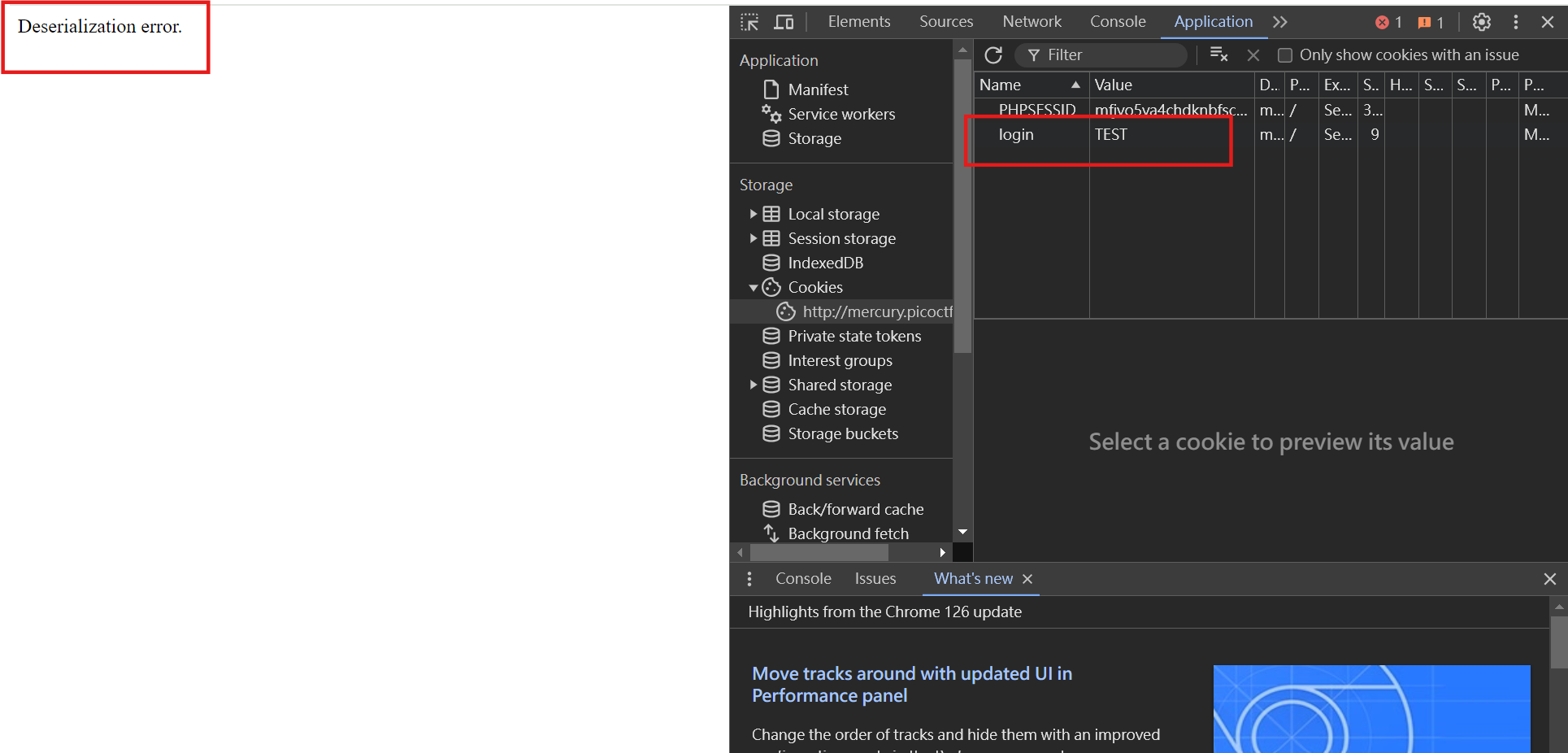The width and height of the screenshot is (1568, 753).
Task: Click the error counter icon
Action: 1383,22
